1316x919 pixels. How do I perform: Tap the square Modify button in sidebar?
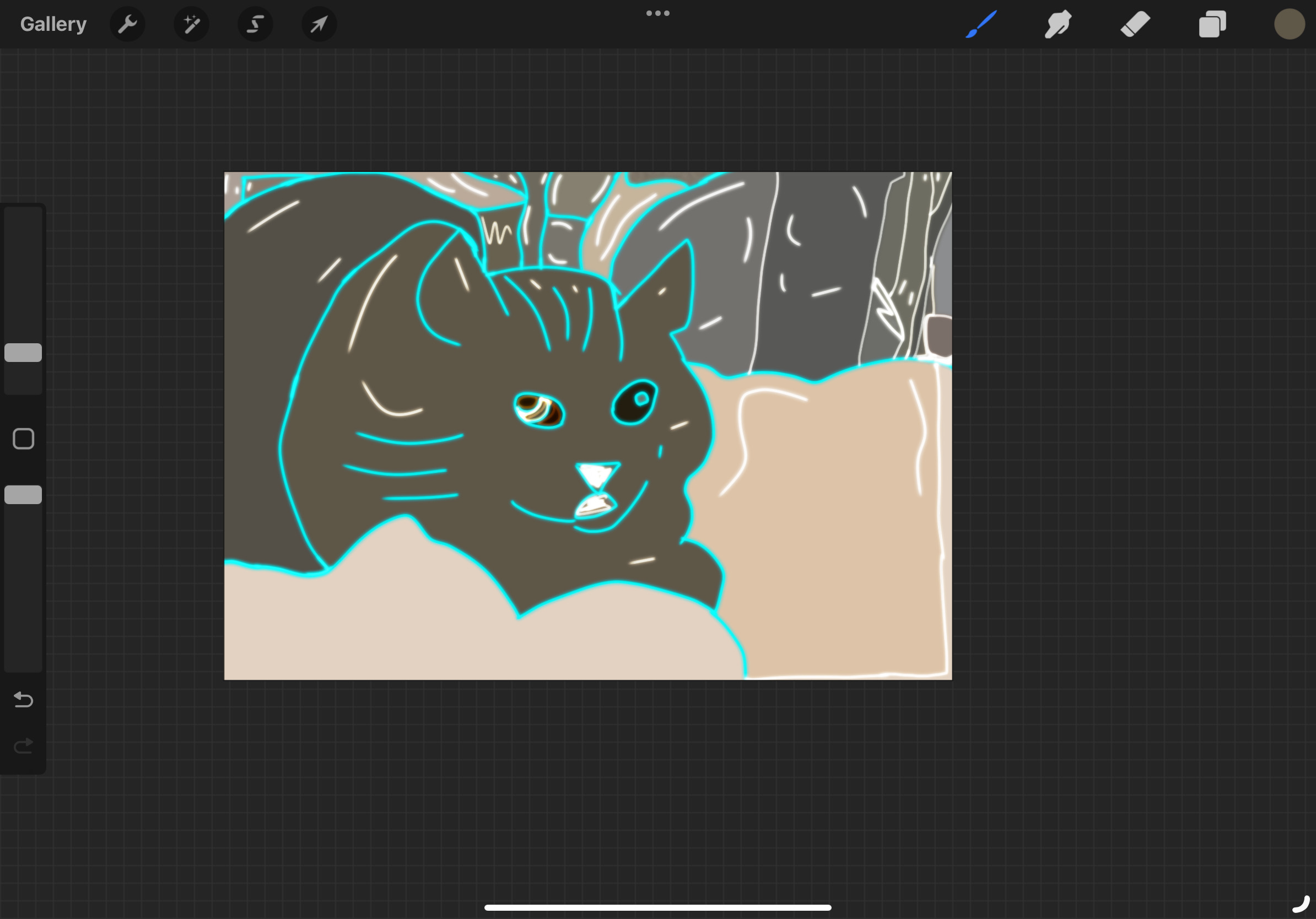[23, 439]
